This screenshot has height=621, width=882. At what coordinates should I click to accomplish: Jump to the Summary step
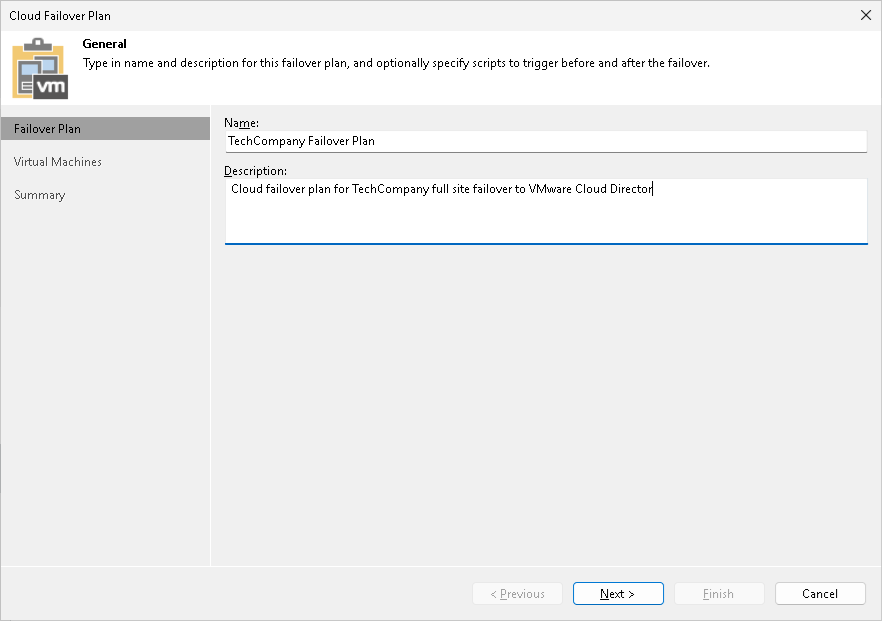click(x=39, y=194)
